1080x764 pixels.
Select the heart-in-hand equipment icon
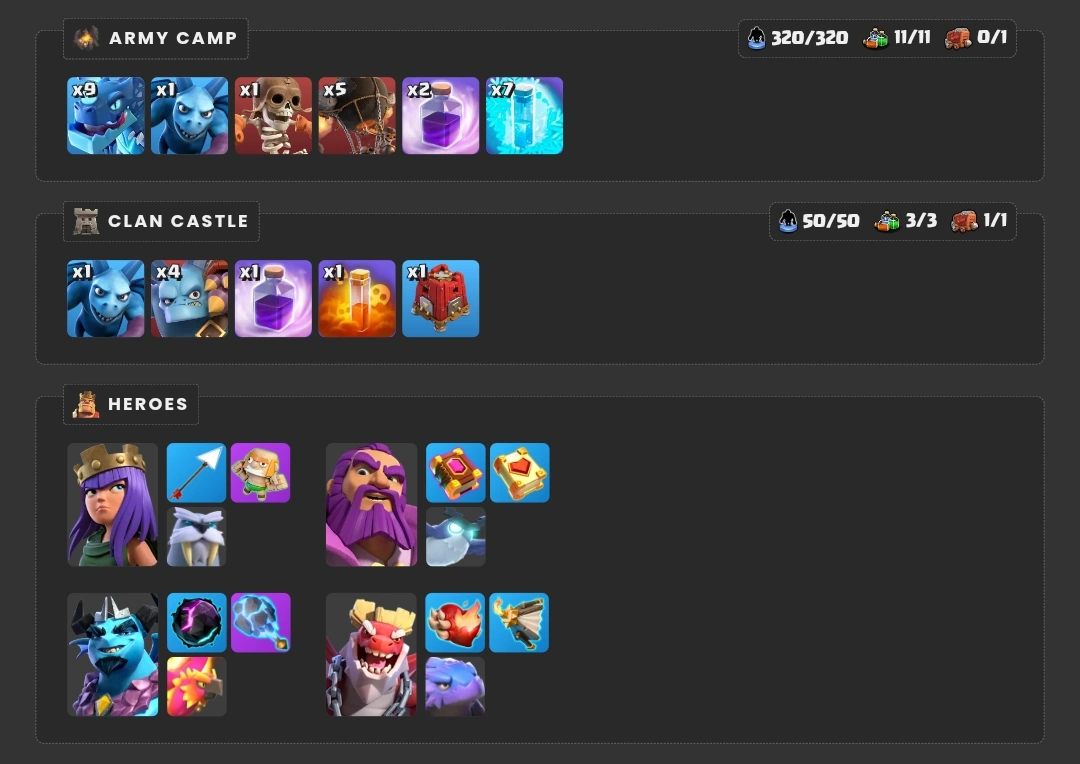[x=455, y=623]
